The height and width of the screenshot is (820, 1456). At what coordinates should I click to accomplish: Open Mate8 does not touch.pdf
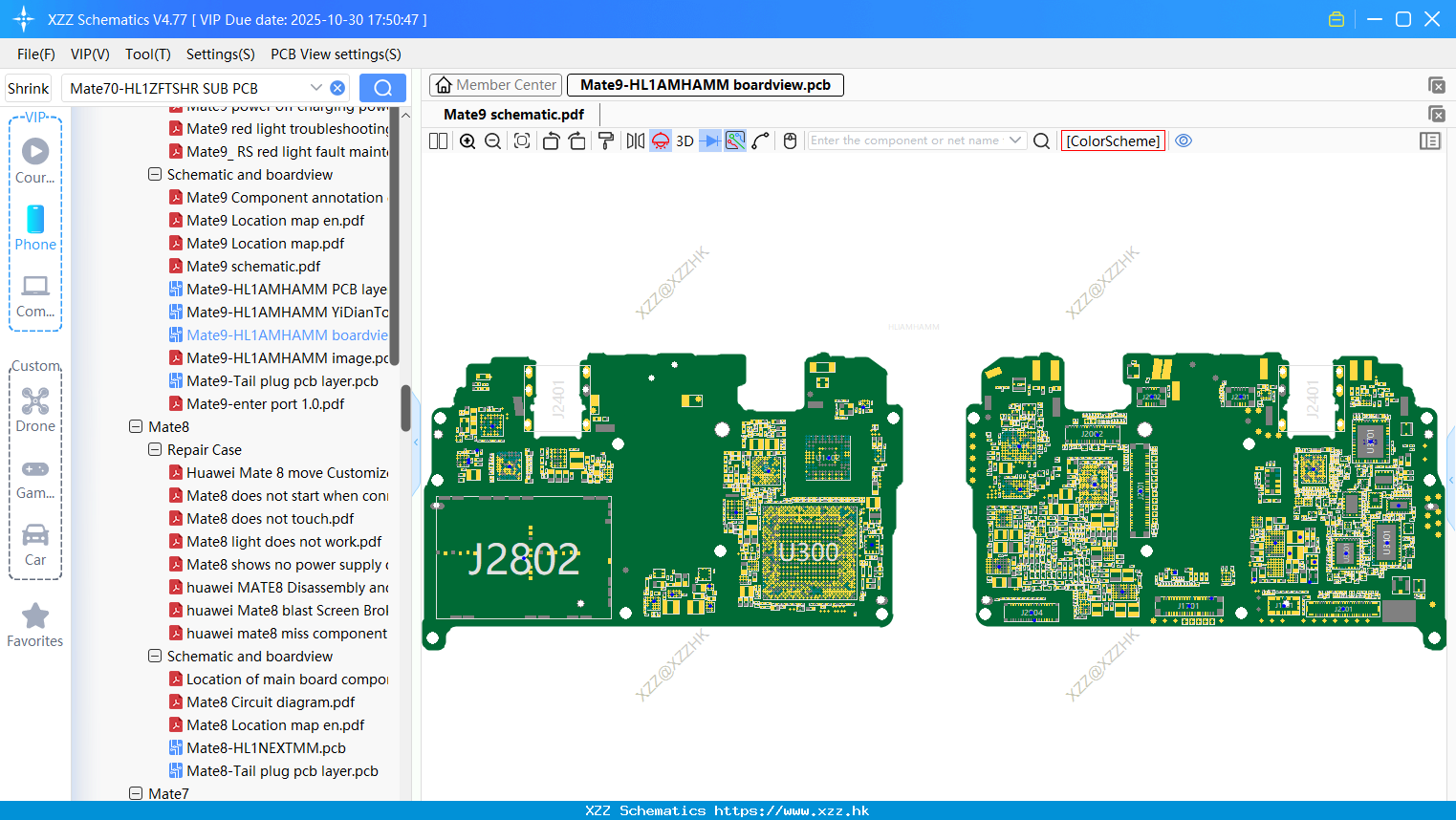pos(270,518)
